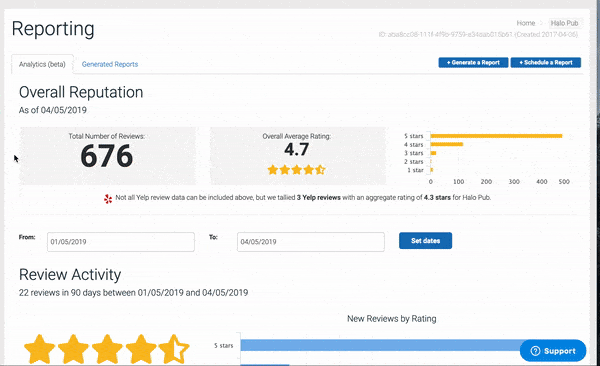This screenshot has height=366, width=600.
Task: Focus the From date field
Action: 121,242
